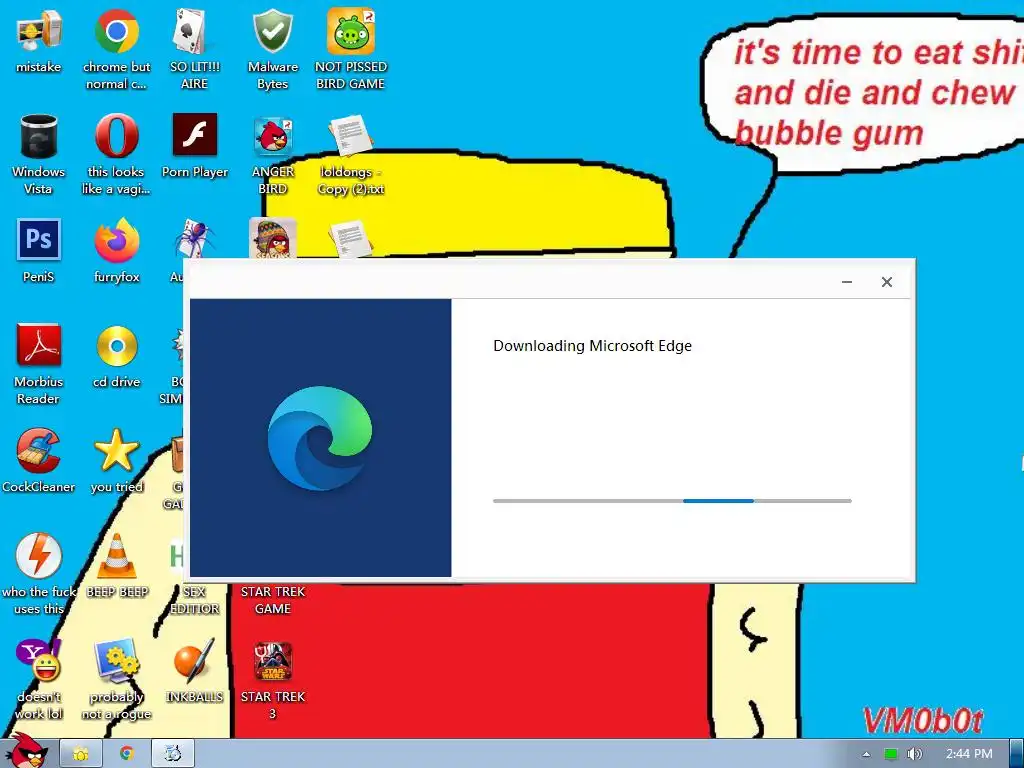Open the spider solitaire desktop icon
Image resolution: width=1024 pixels, height=768 pixels.
pyautogui.click(x=195, y=238)
